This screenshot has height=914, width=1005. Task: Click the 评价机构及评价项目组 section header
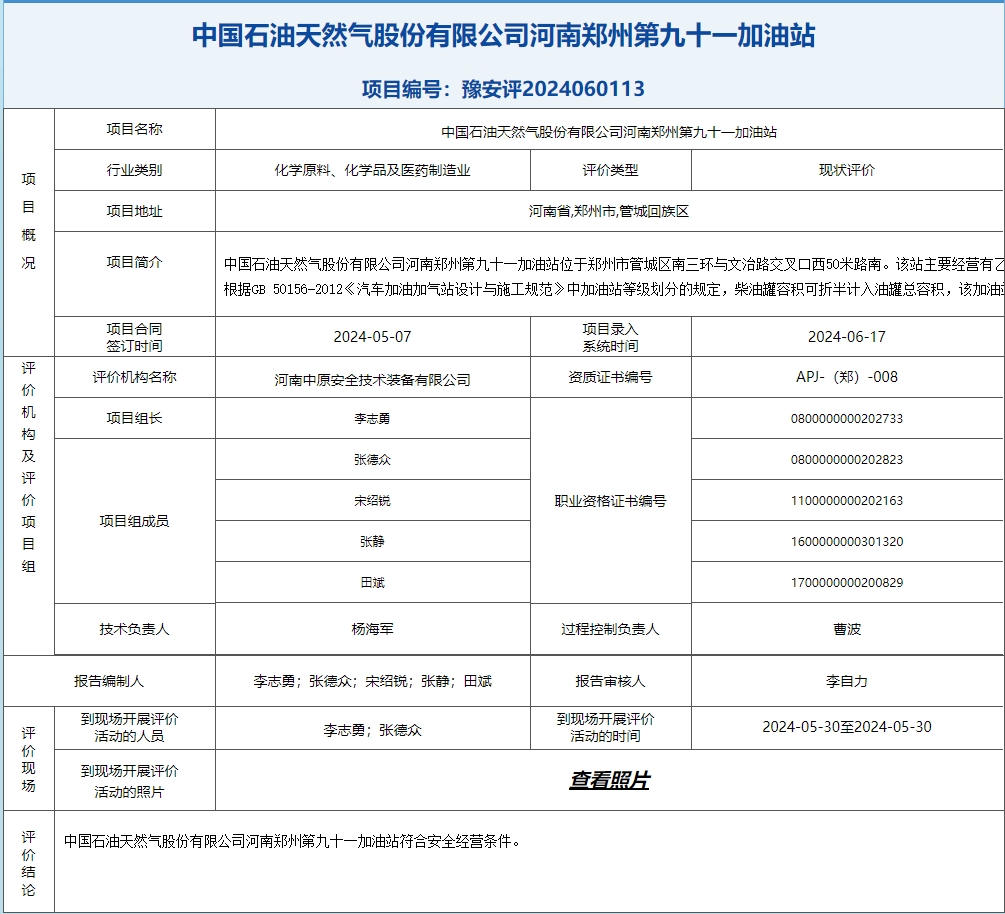[x=28, y=467]
